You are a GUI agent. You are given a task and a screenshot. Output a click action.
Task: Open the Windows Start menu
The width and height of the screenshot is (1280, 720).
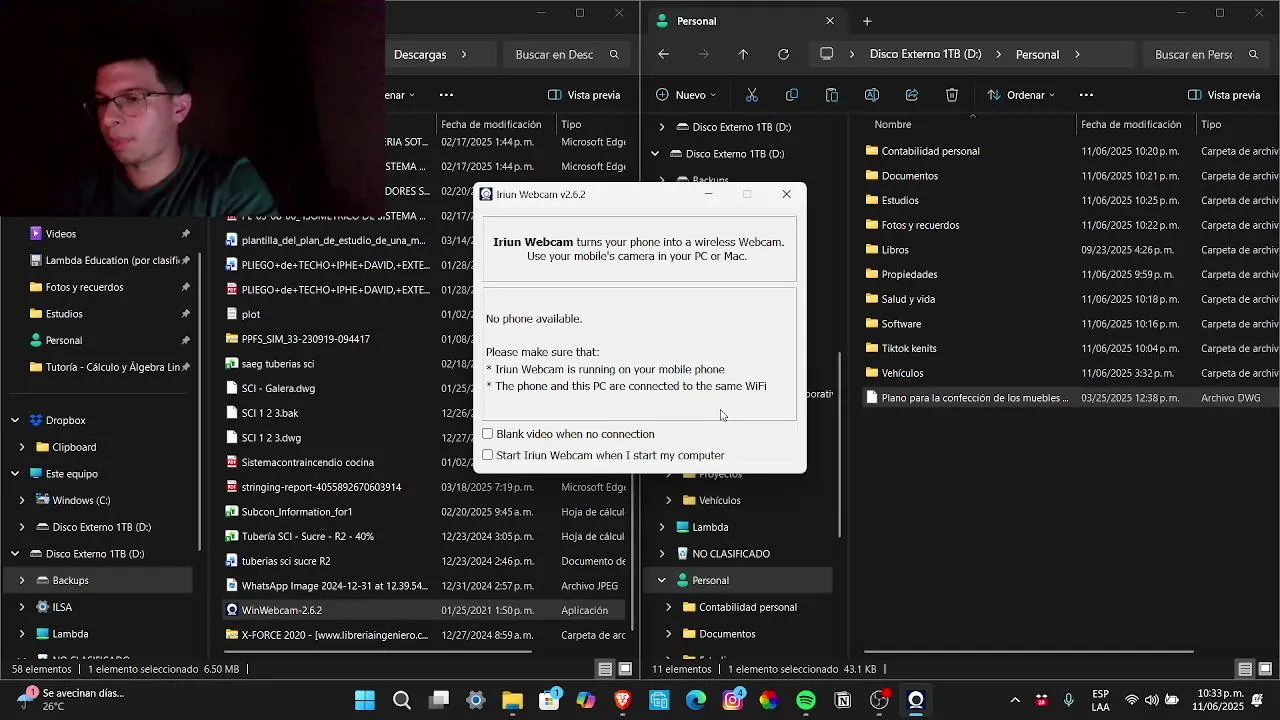coord(365,700)
